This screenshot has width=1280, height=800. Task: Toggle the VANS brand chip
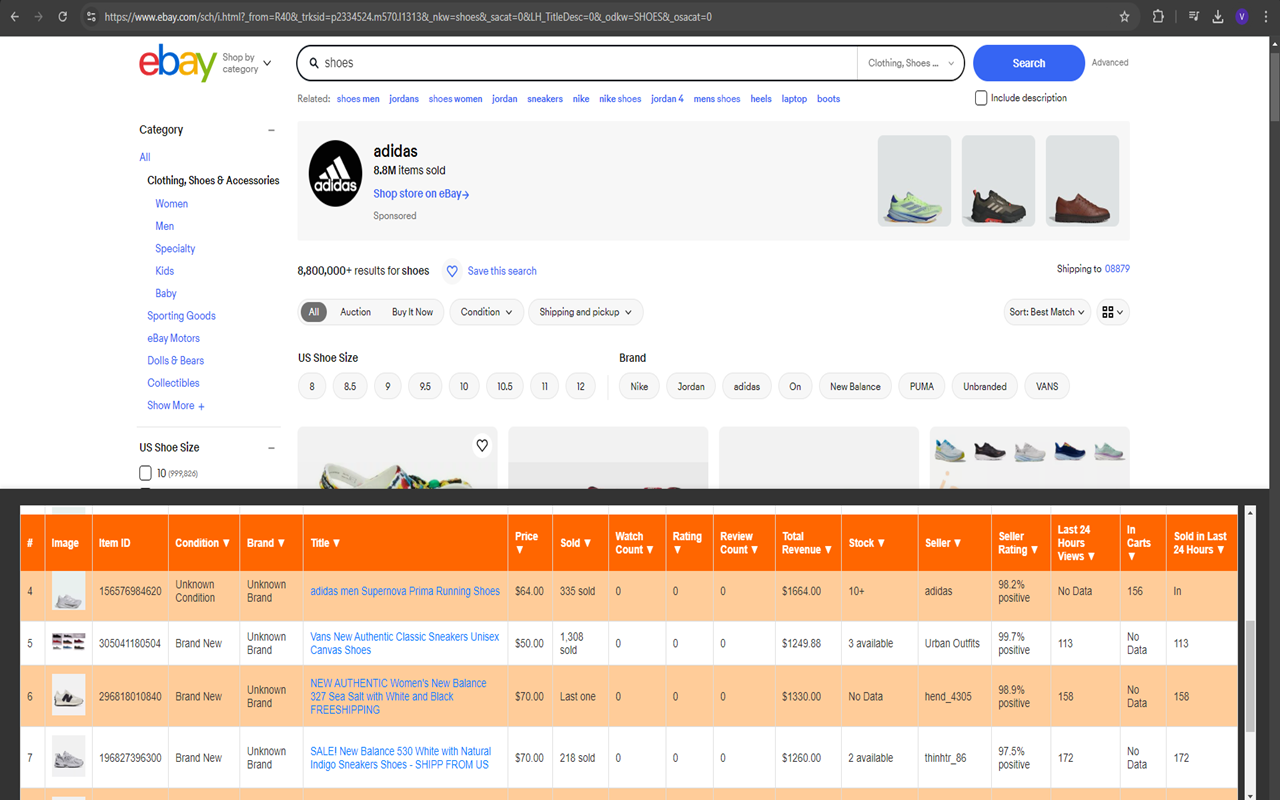point(1047,386)
